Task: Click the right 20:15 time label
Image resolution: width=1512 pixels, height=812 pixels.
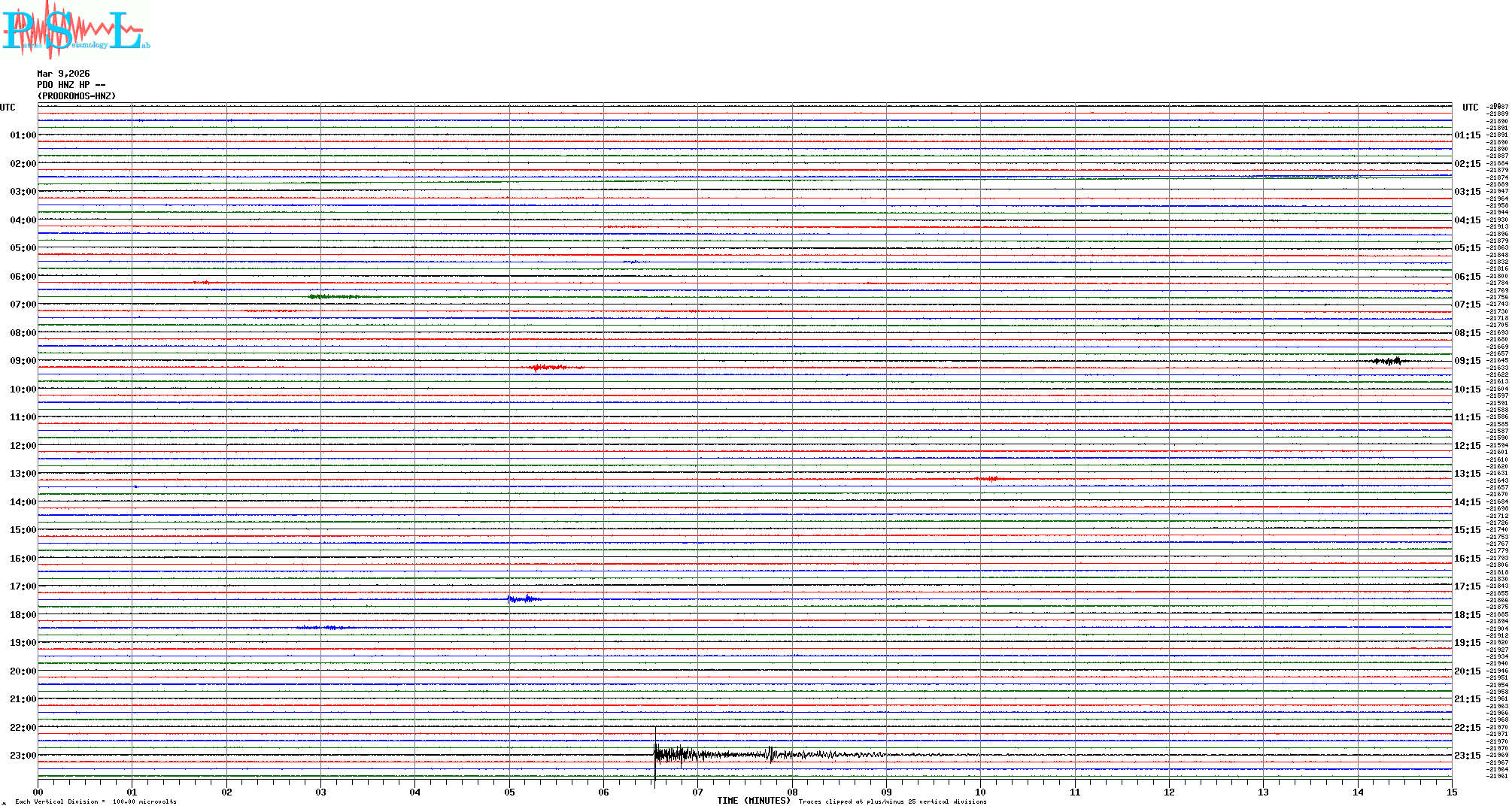Action: 1467,671
